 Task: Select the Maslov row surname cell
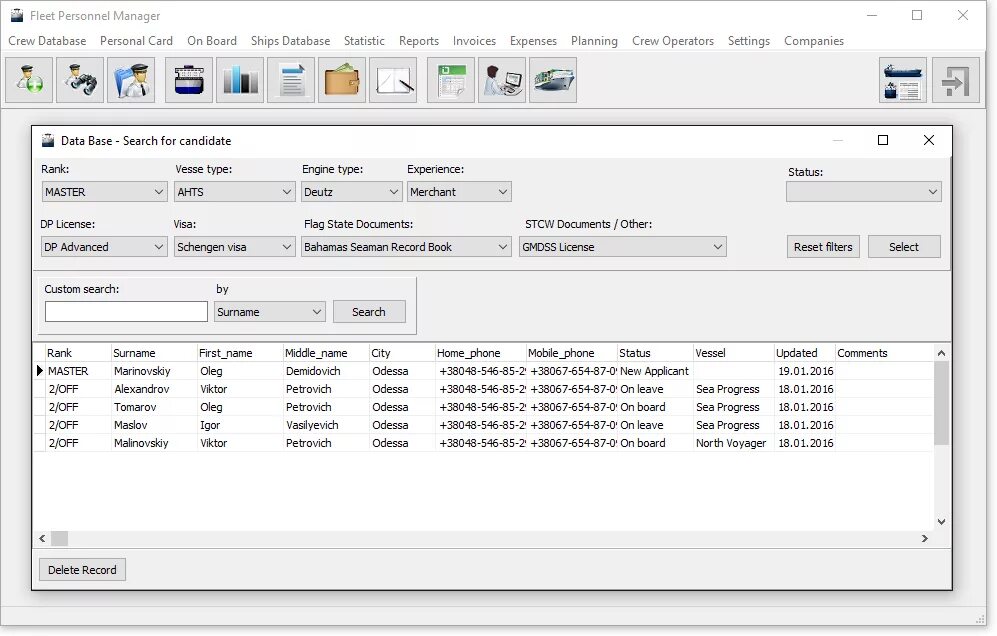[155, 425]
